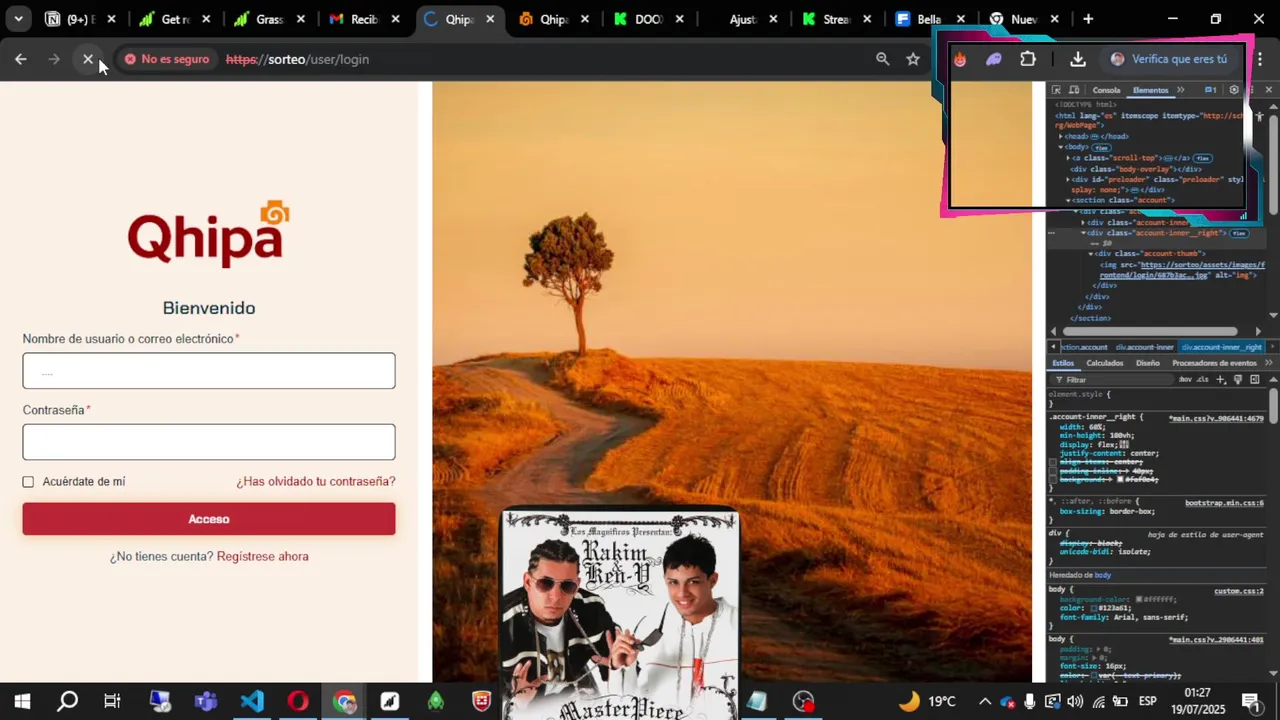Screen dimensions: 1280x720
Task: Open Visual Studio Code from taskbar
Action: tap(252, 701)
